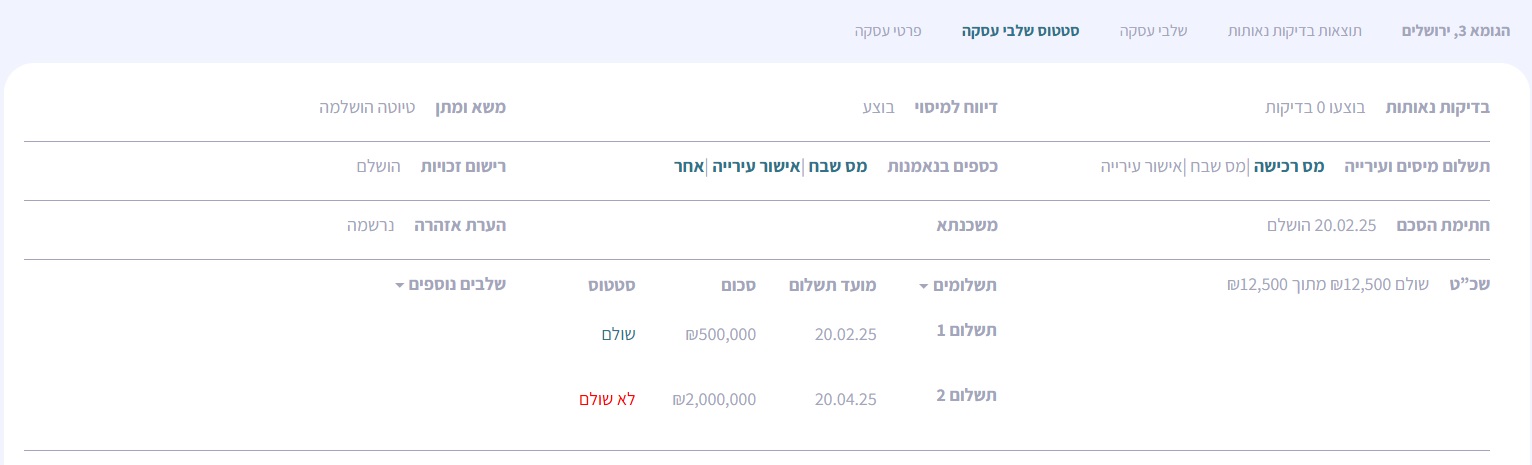Select מס שבח under כספים בנאמנות
The height and width of the screenshot is (465, 1532).
(837, 167)
